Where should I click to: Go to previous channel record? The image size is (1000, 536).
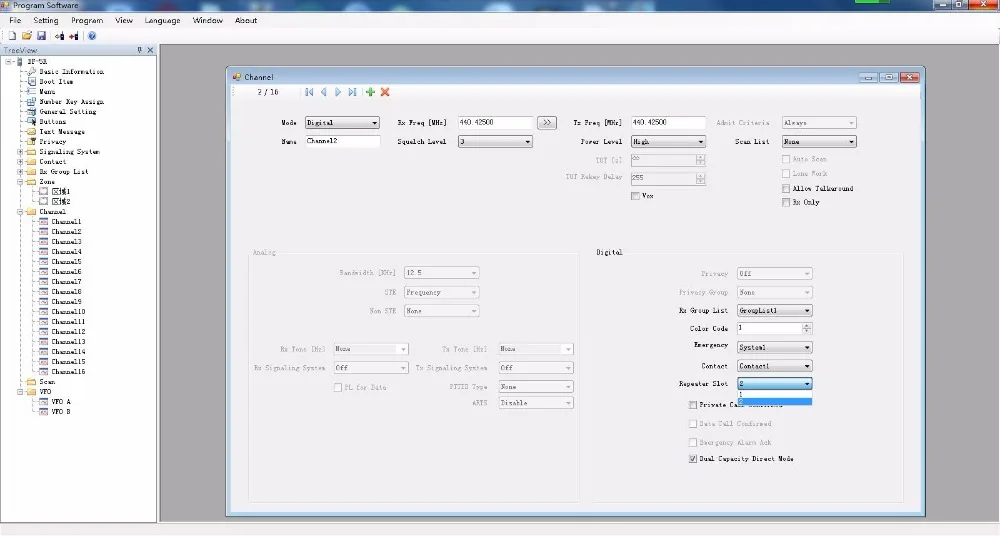[x=323, y=93]
